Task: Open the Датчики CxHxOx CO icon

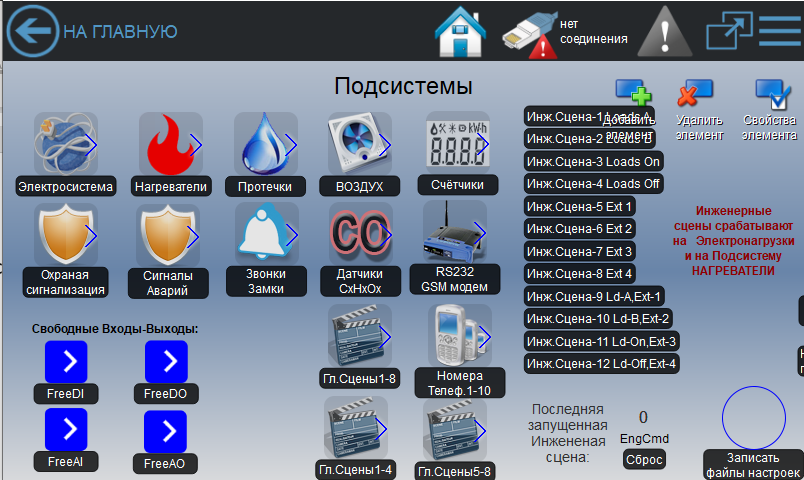Action: click(x=360, y=234)
